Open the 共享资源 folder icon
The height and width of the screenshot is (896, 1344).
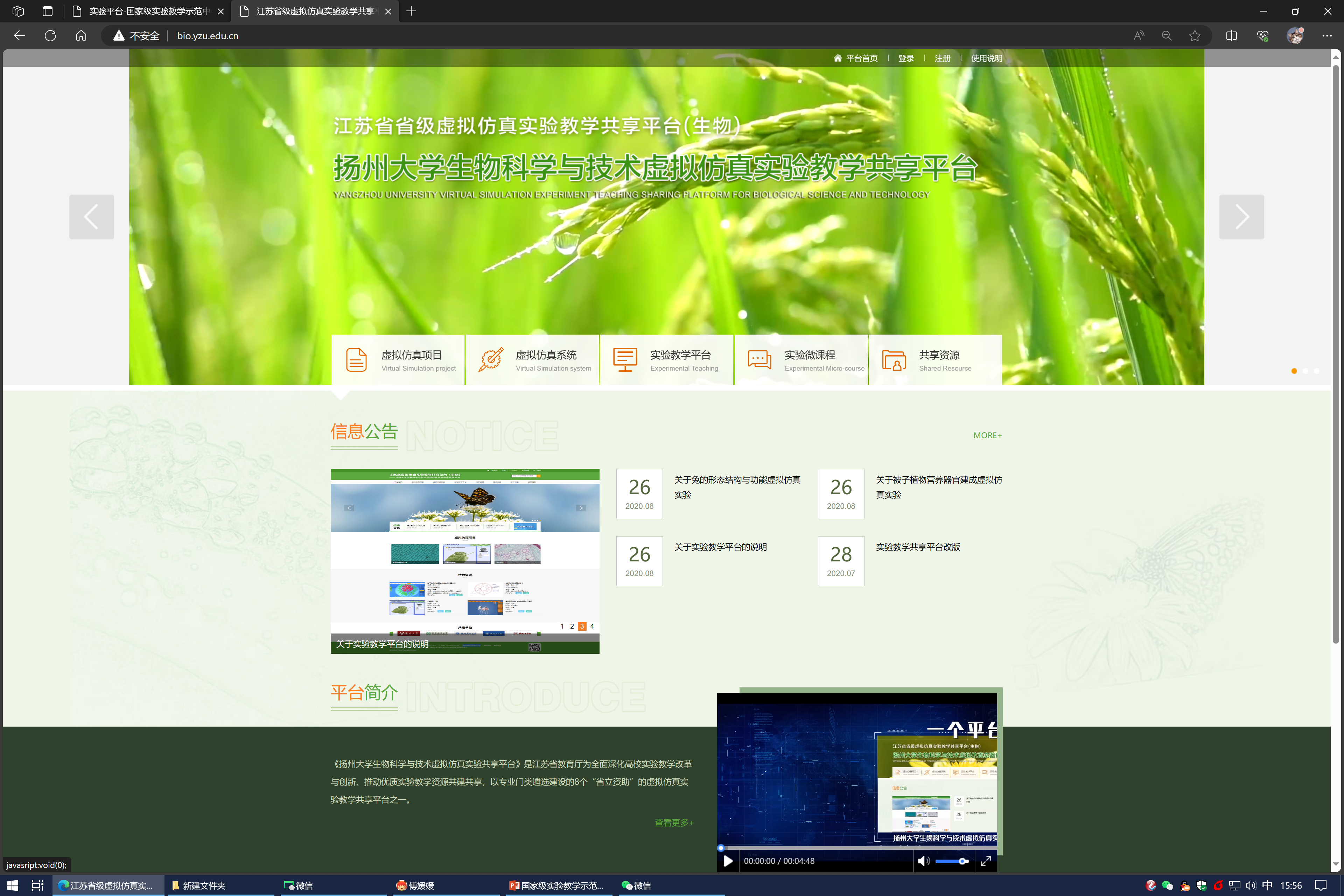(894, 360)
